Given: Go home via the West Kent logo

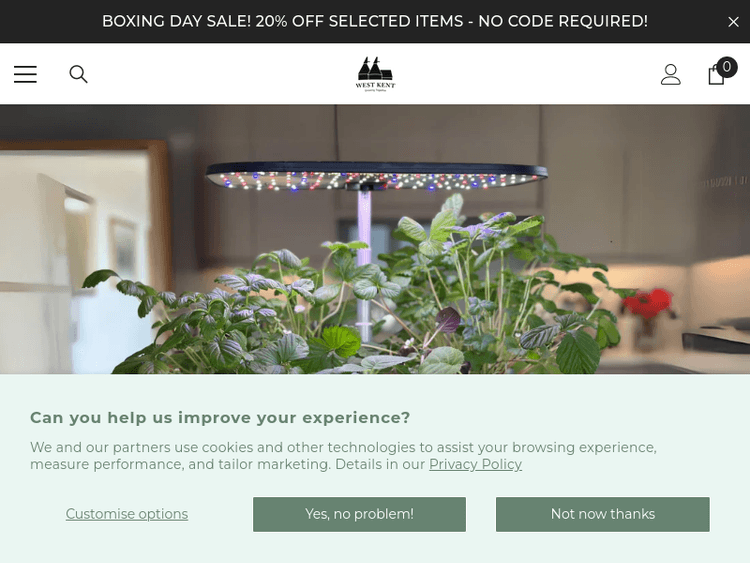Looking at the screenshot, I should tap(375, 73).
